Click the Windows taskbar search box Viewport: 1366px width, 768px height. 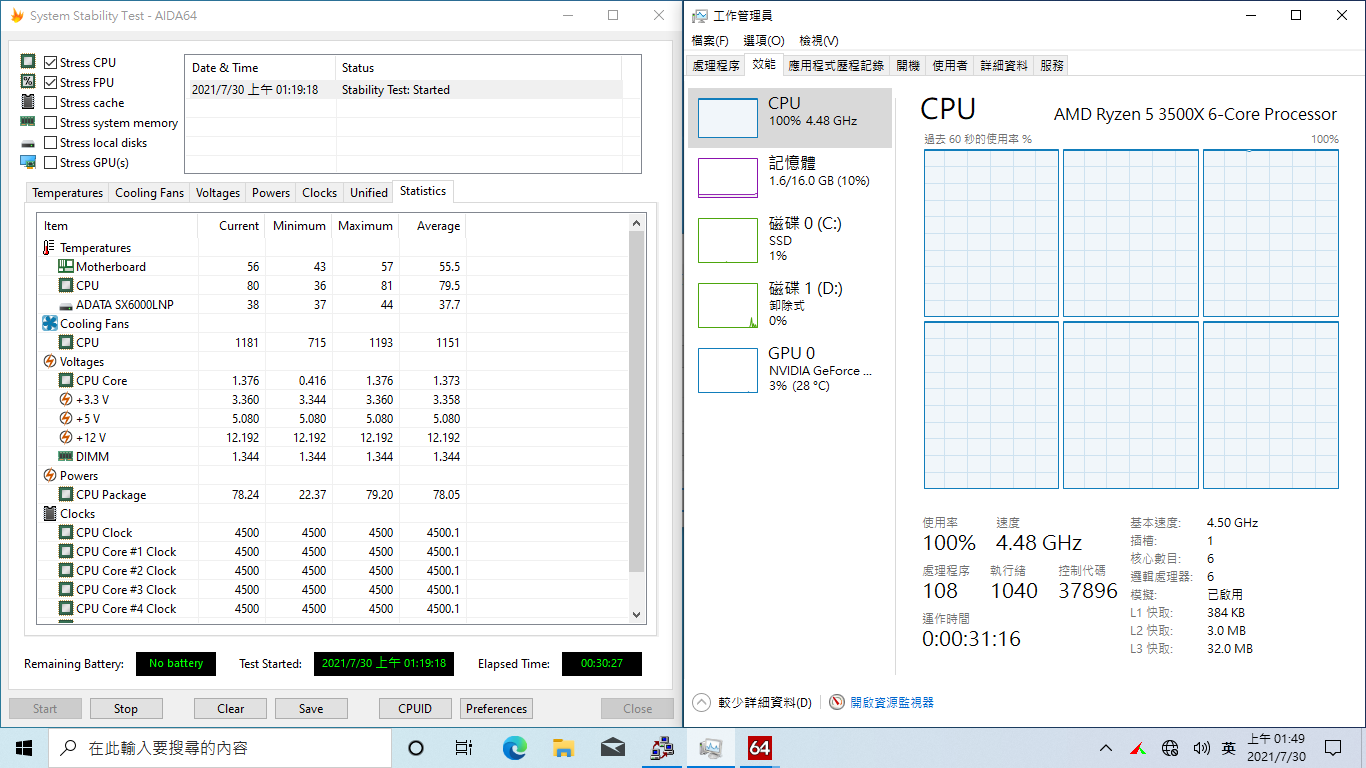220,747
